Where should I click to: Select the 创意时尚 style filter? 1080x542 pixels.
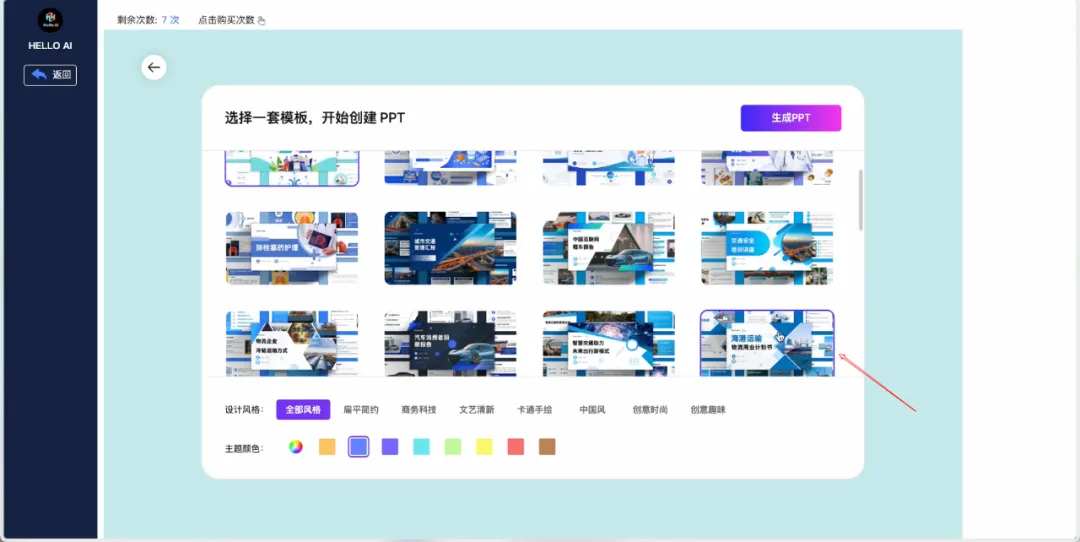tap(650, 409)
